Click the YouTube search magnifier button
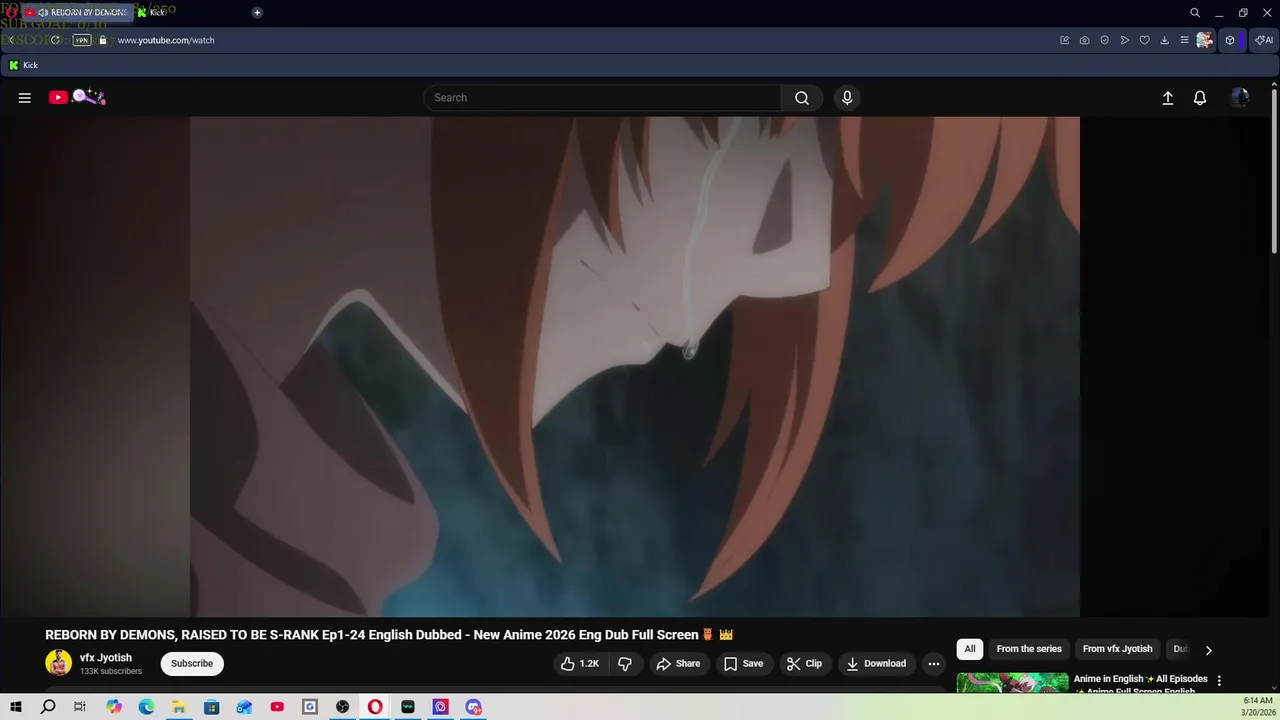 802,98
